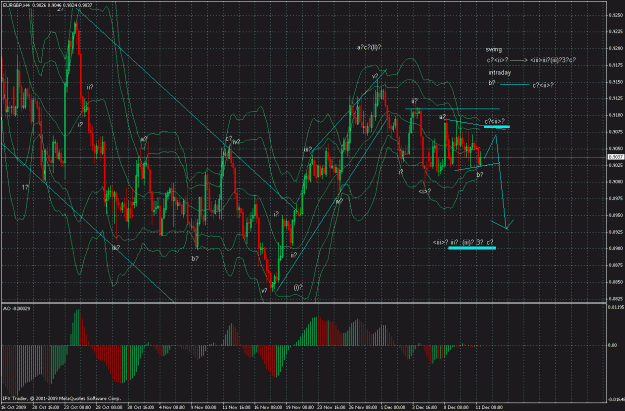Image resolution: width=625 pixels, height=411 pixels.
Task: Click the 0.9000 price axis label
Action: point(615,181)
